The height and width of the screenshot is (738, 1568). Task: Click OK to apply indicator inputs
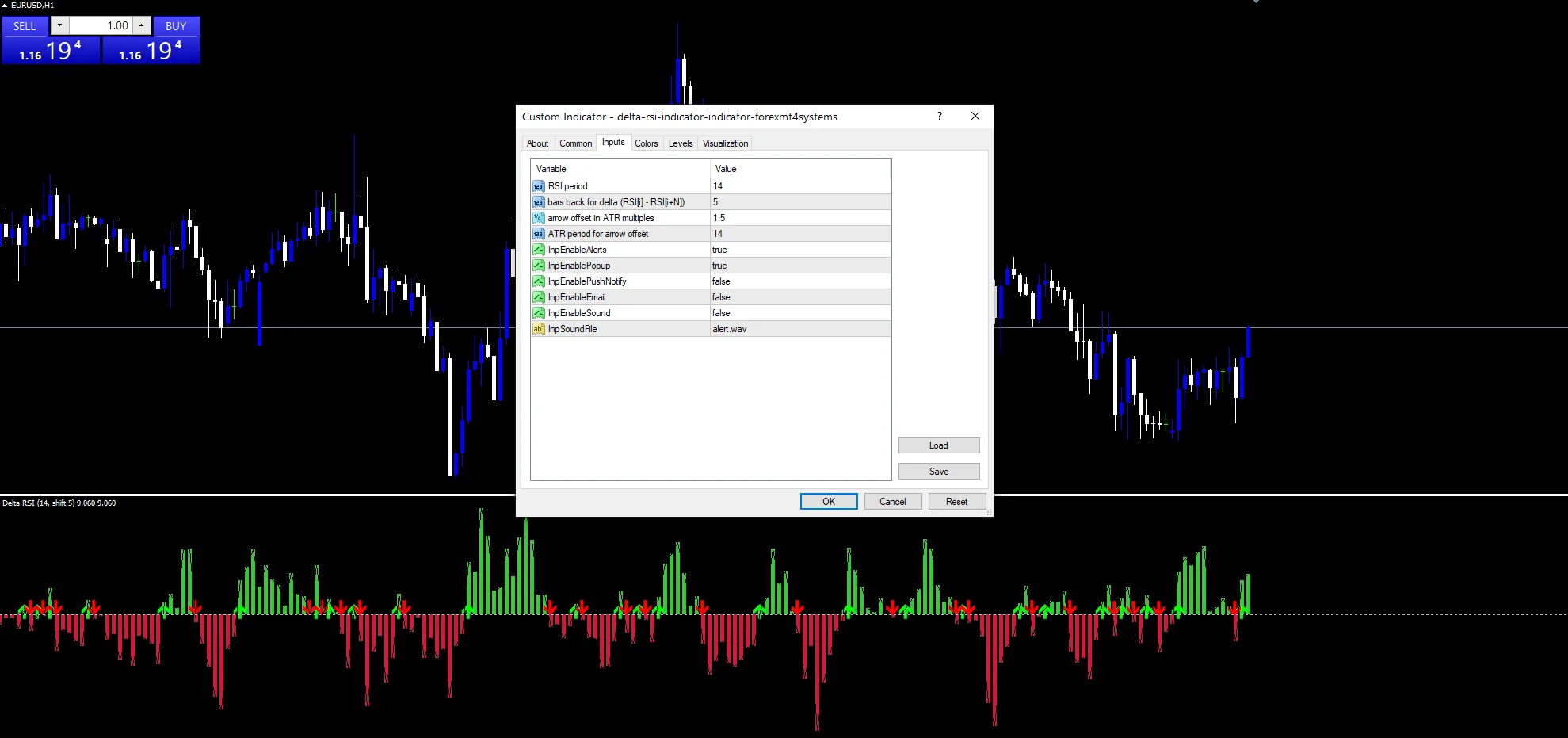point(829,502)
